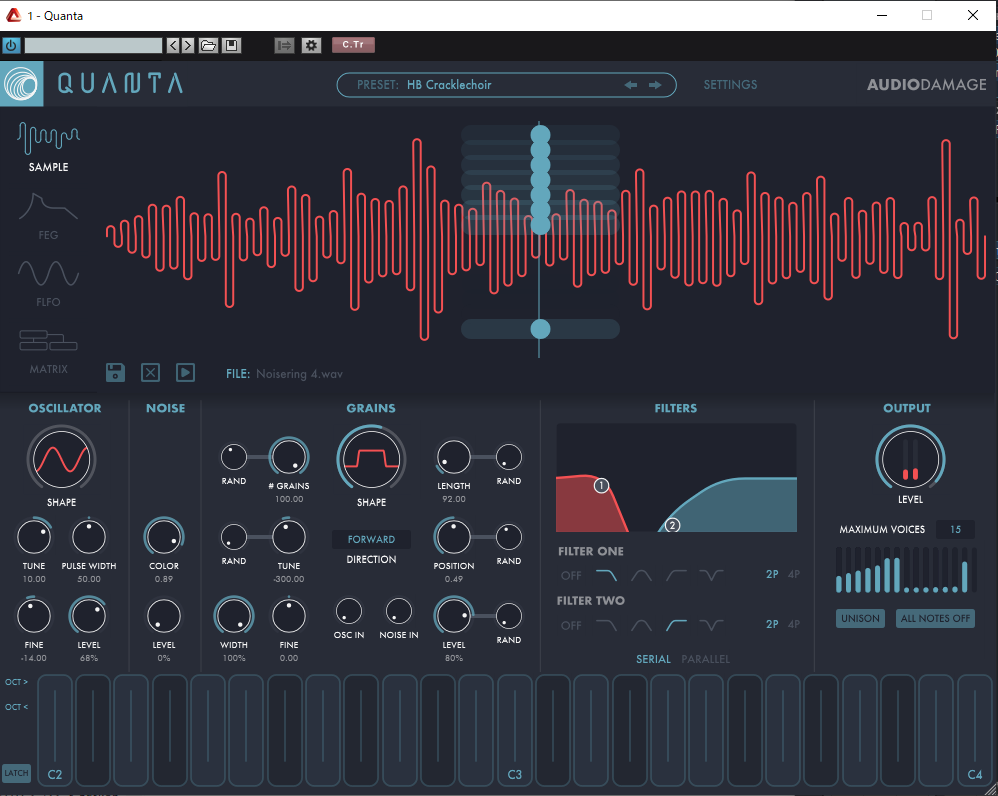Select high-pass shape icon for Filter One
This screenshot has height=796, width=998.
click(676, 575)
